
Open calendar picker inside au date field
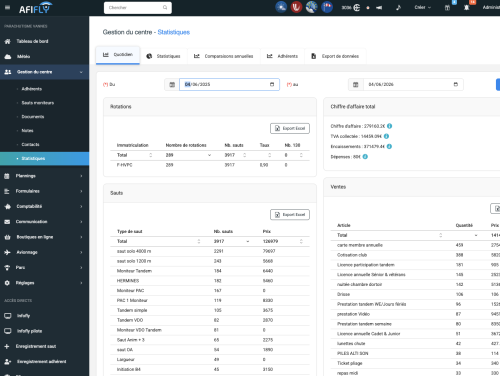[456, 84]
